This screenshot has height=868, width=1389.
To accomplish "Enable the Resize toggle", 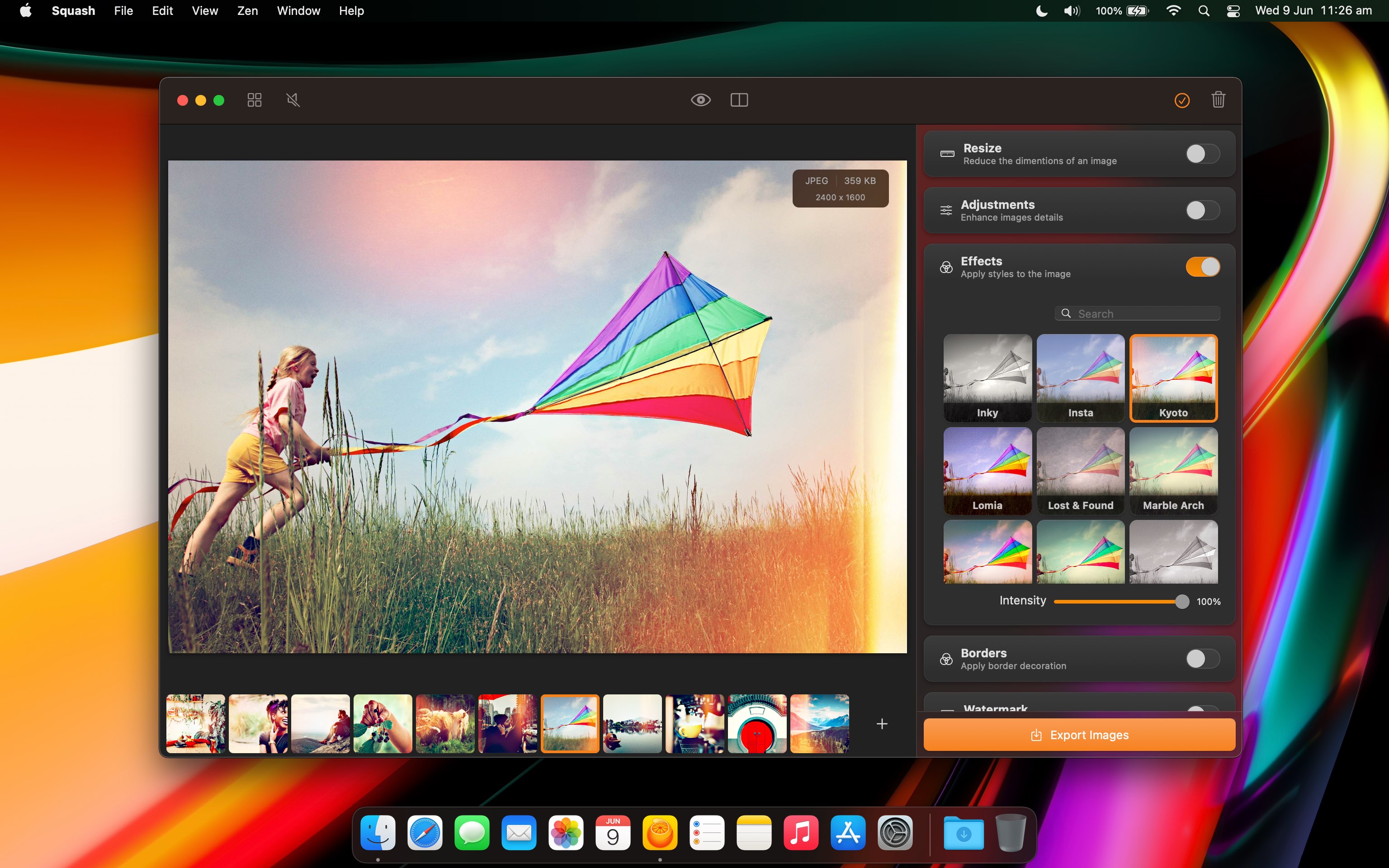I will (x=1202, y=154).
